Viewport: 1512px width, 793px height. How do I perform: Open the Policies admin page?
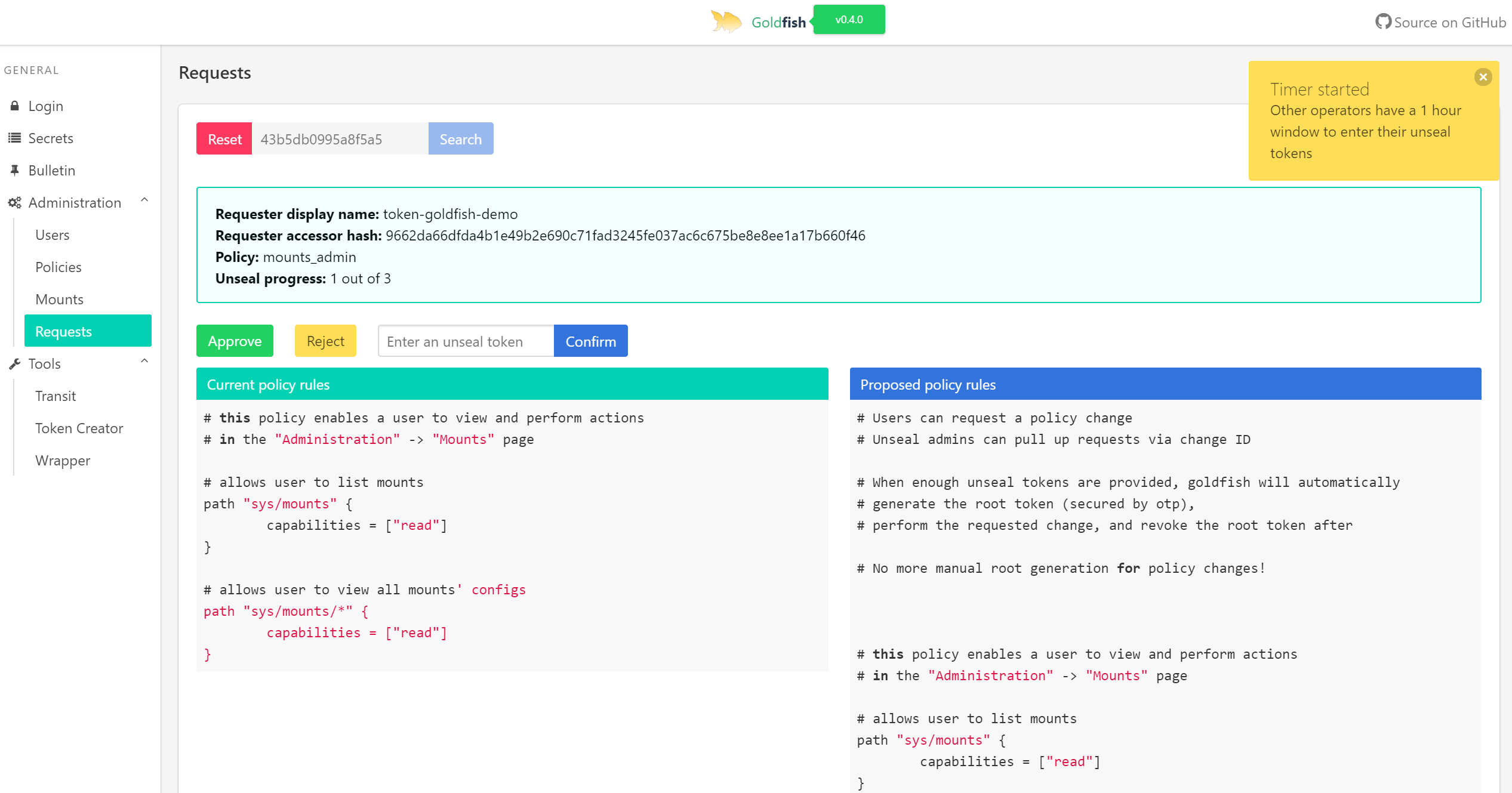tap(58, 267)
